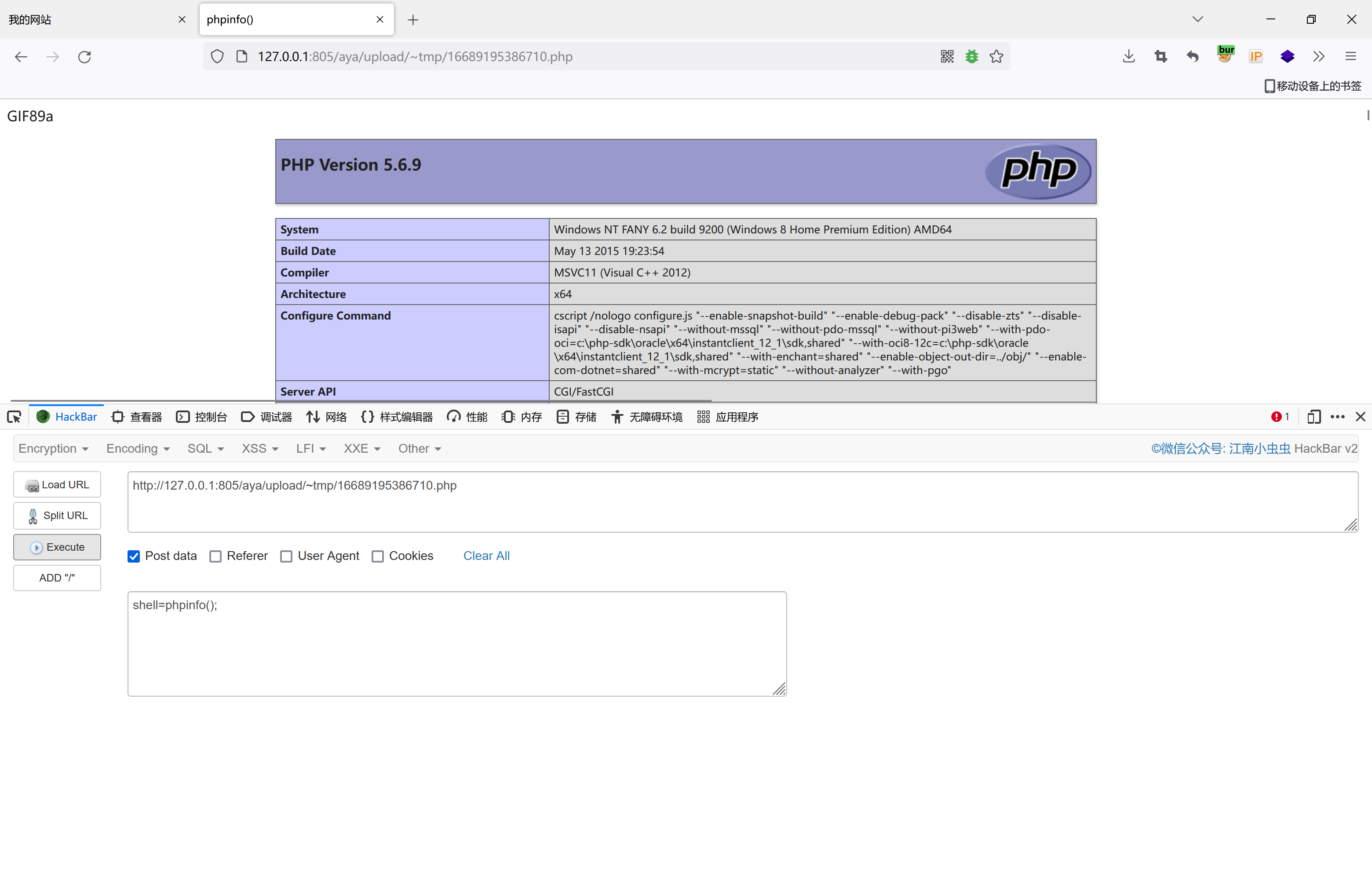Uncheck the Post data checkbox
The width and height of the screenshot is (1372, 872).
pyautogui.click(x=134, y=556)
